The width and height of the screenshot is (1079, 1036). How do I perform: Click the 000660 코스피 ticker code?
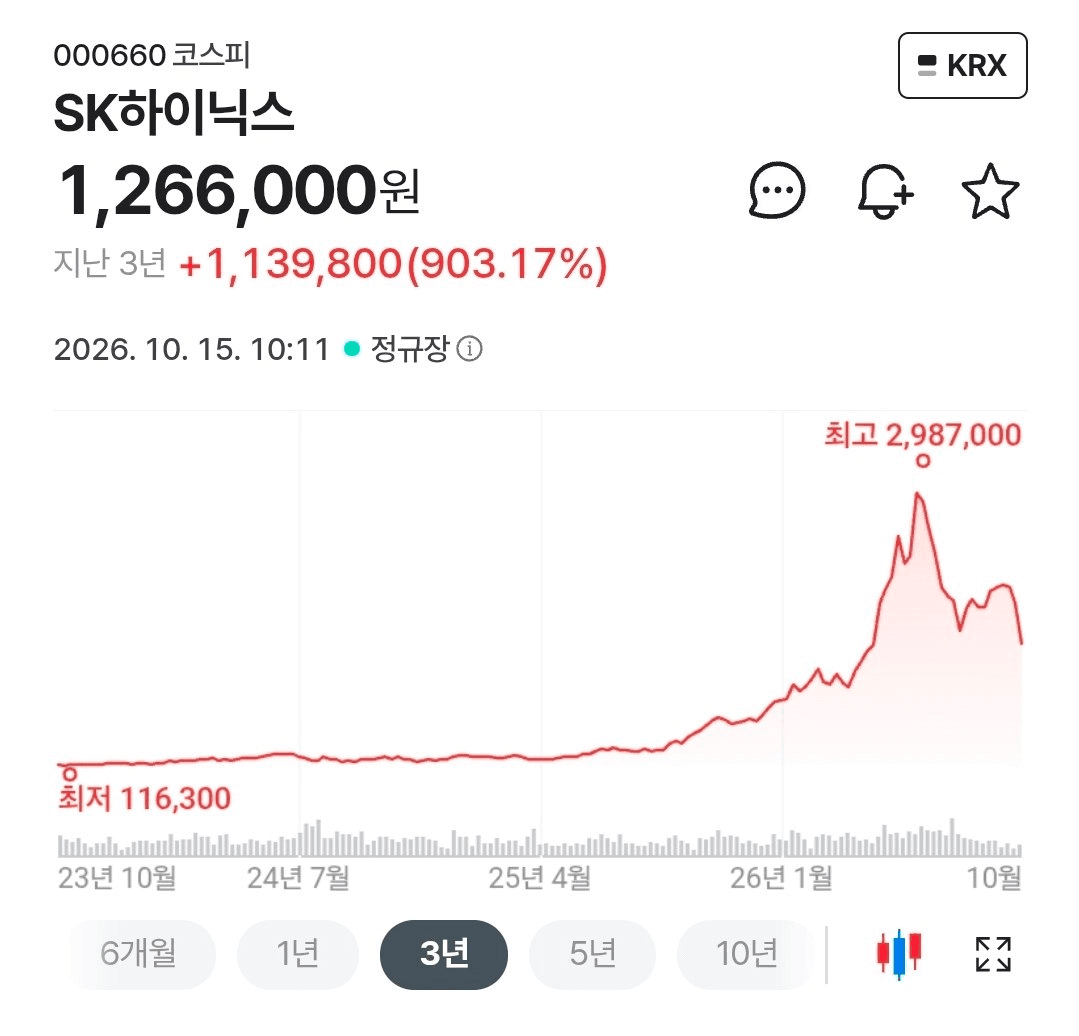pos(151,56)
